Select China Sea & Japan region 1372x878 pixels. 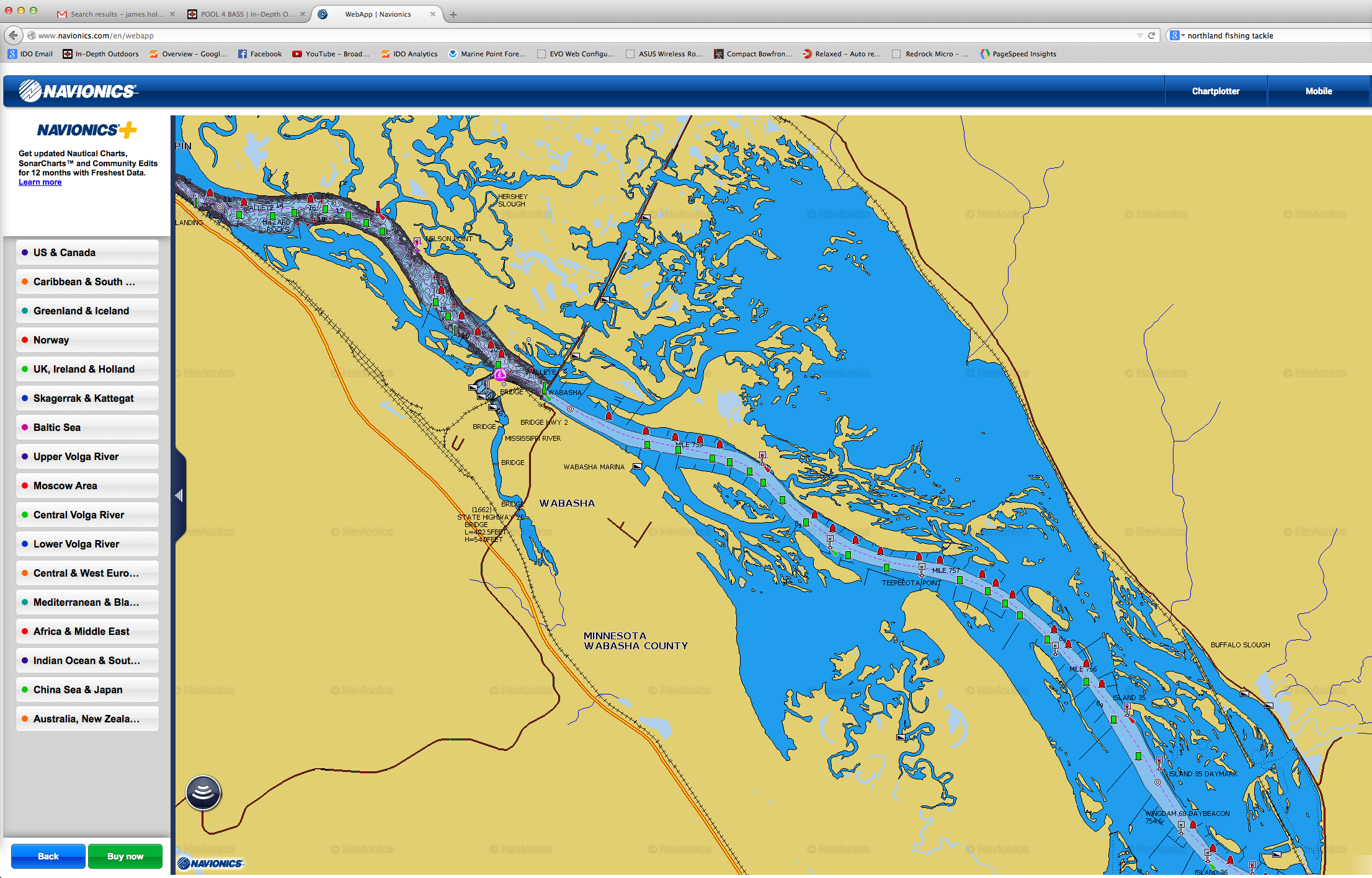click(87, 690)
